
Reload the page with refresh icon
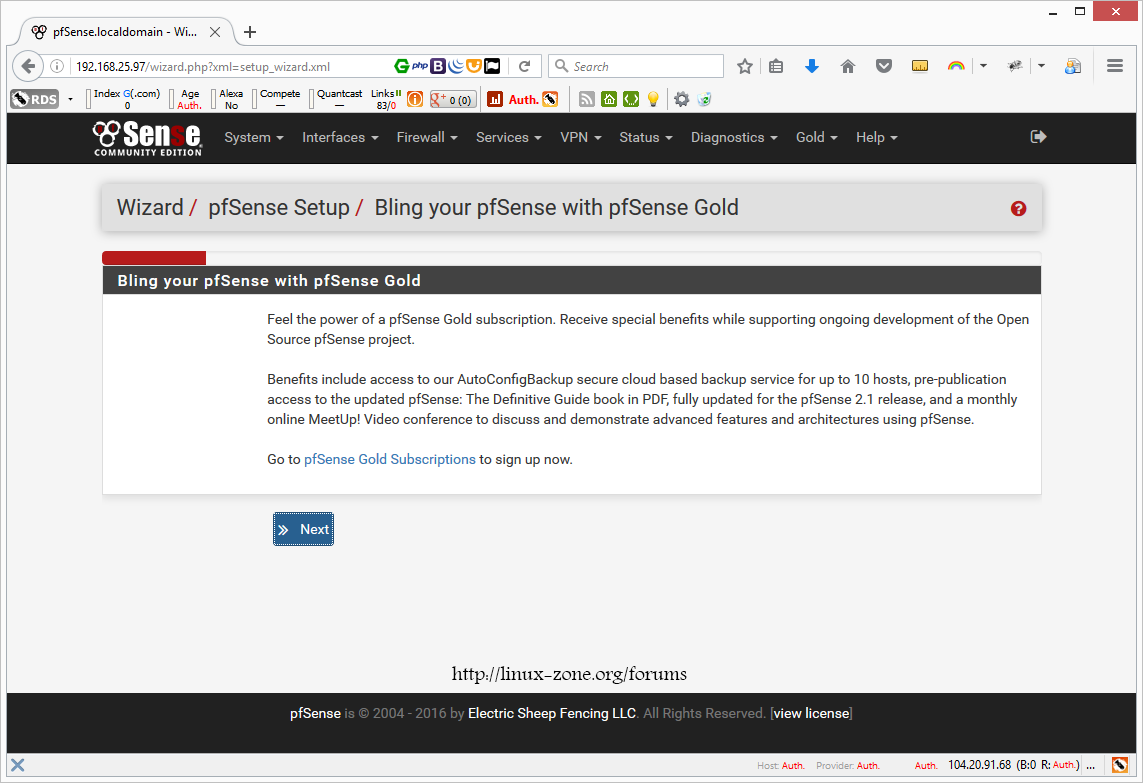click(x=524, y=66)
